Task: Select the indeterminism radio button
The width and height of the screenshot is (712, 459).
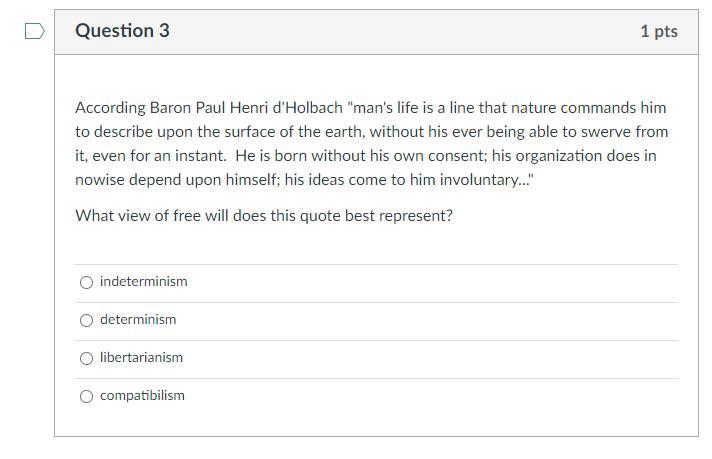Action: [87, 282]
